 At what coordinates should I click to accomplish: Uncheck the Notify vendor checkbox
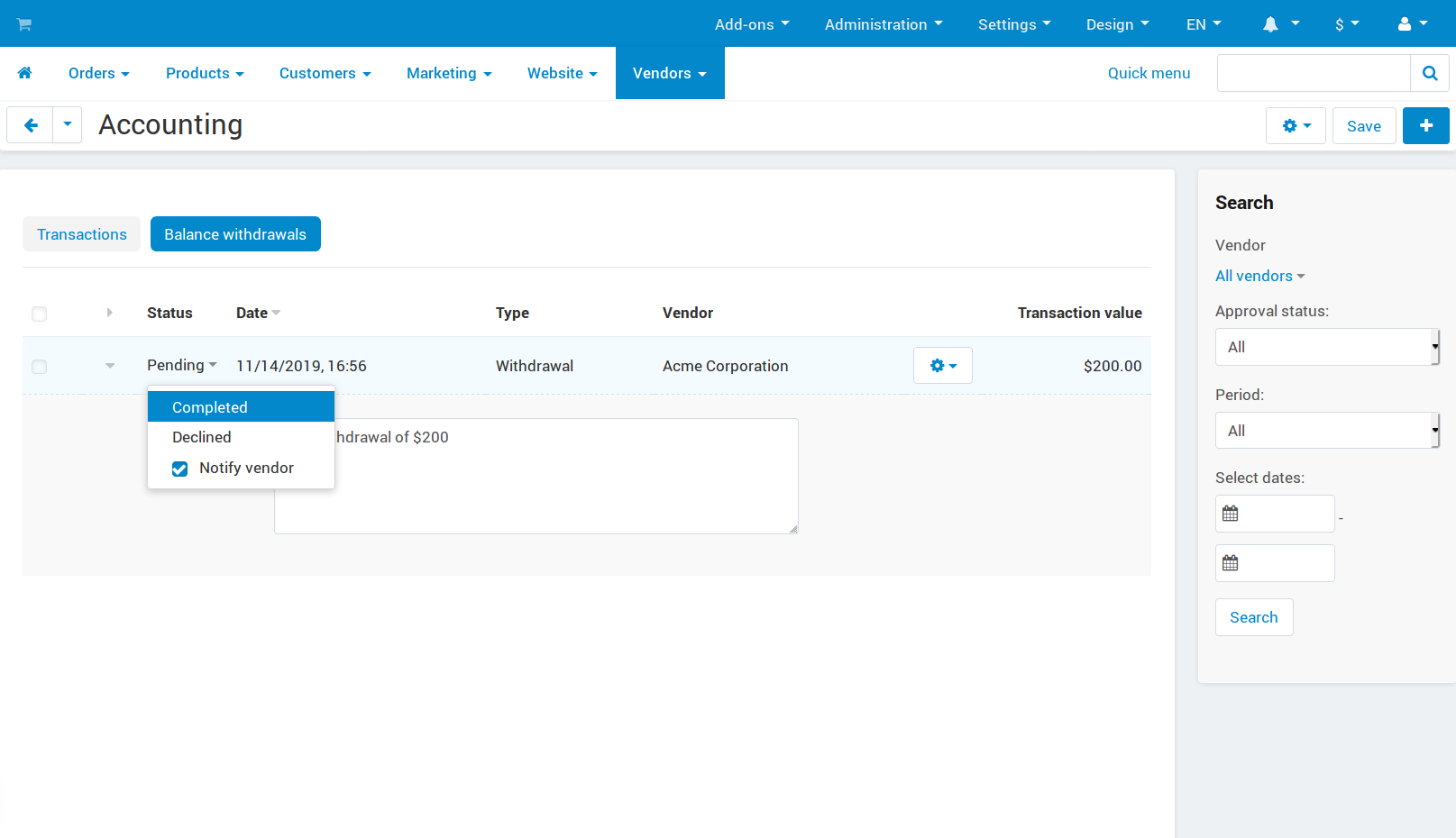point(180,469)
